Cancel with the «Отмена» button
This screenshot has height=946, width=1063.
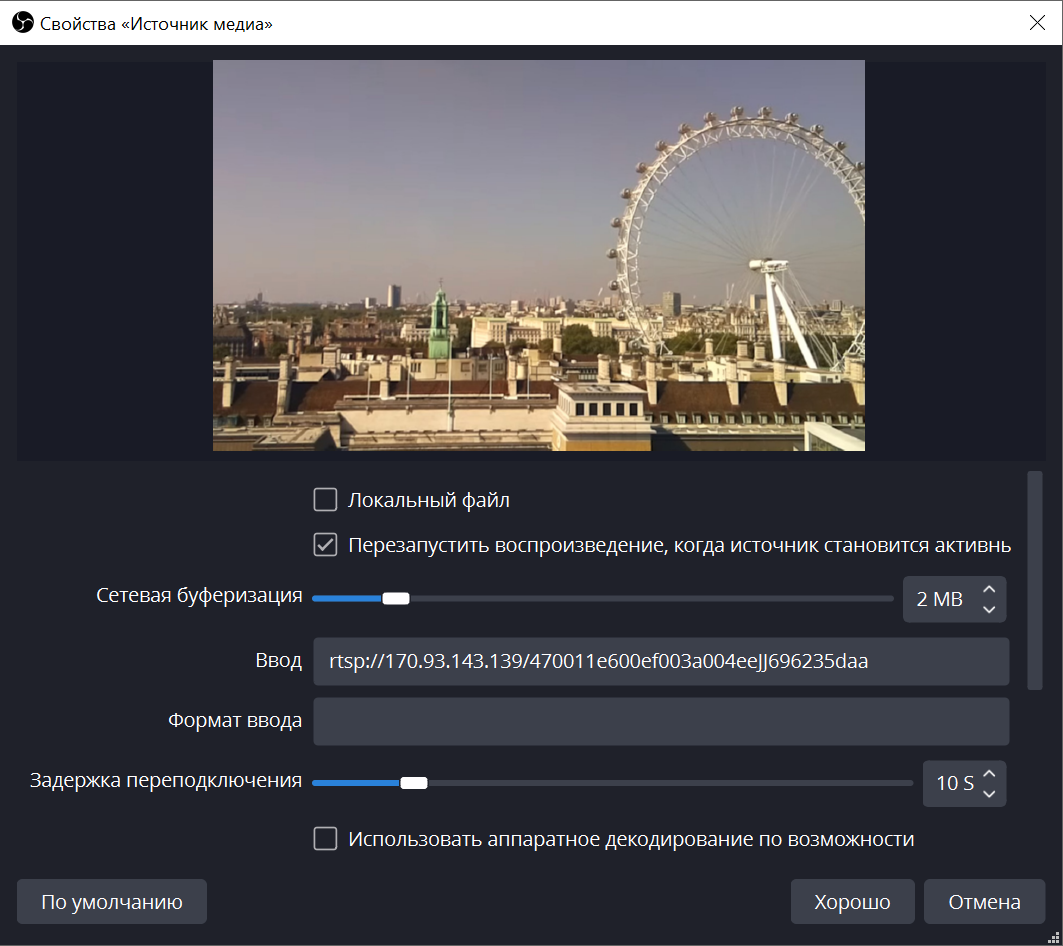point(984,901)
